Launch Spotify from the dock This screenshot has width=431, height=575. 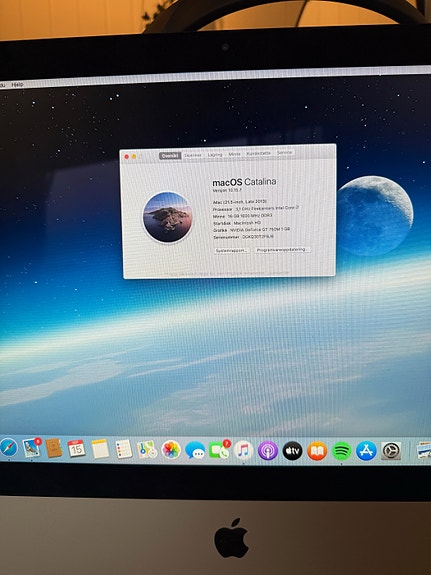tap(341, 451)
